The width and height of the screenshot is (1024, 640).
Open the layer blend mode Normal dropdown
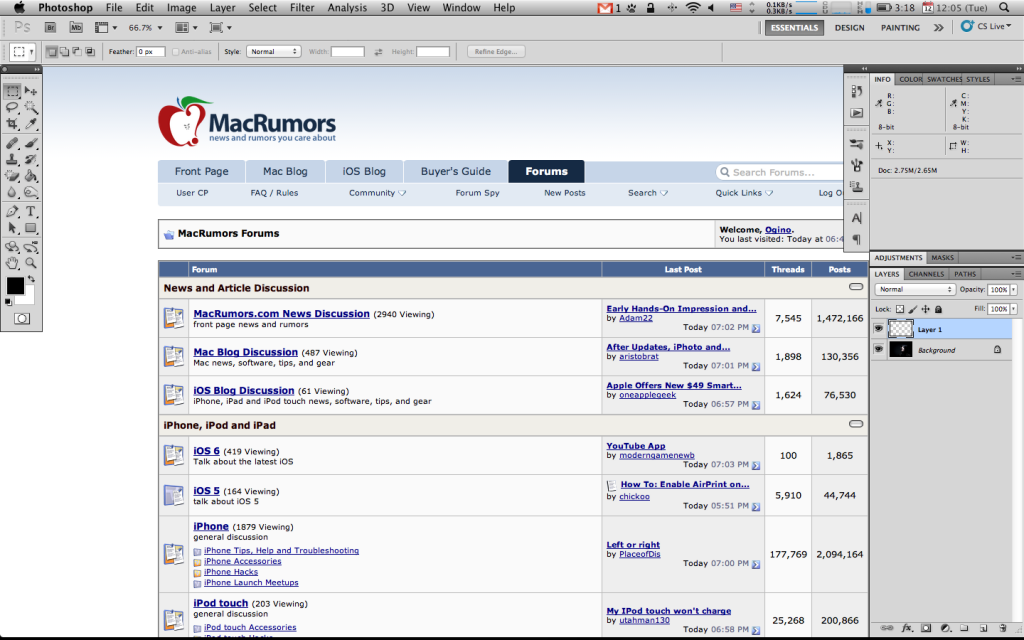[x=915, y=289]
